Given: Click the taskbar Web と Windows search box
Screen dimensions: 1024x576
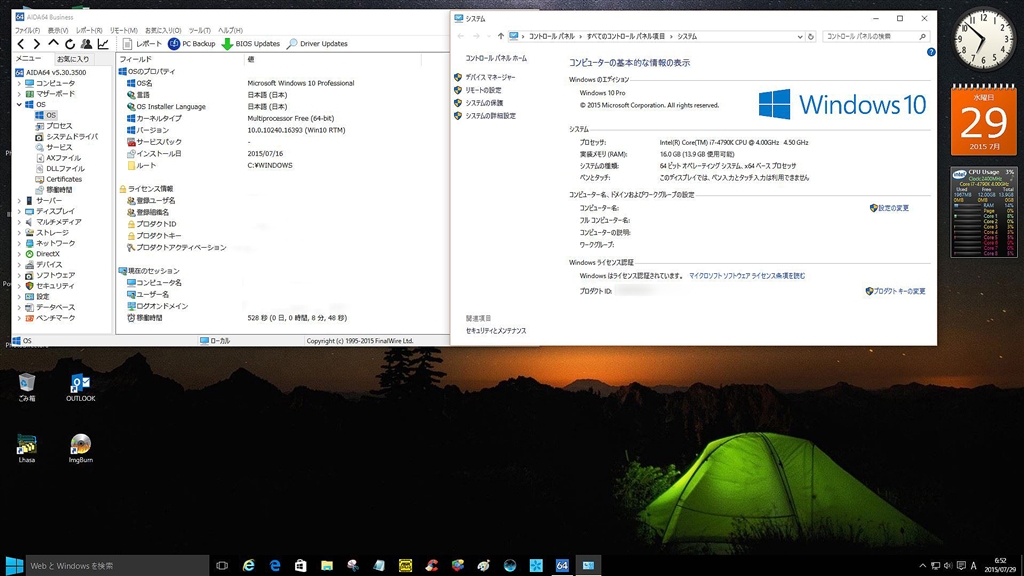Looking at the screenshot, I should pos(117,566).
